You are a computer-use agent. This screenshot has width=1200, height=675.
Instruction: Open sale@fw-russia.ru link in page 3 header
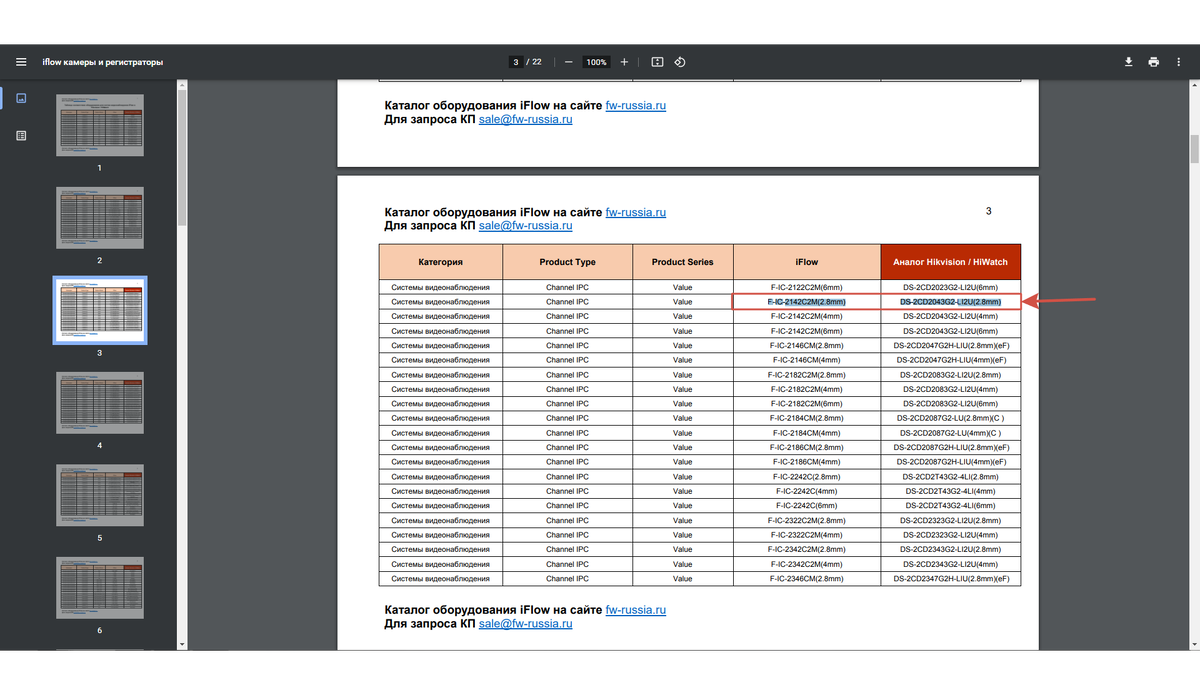point(525,226)
